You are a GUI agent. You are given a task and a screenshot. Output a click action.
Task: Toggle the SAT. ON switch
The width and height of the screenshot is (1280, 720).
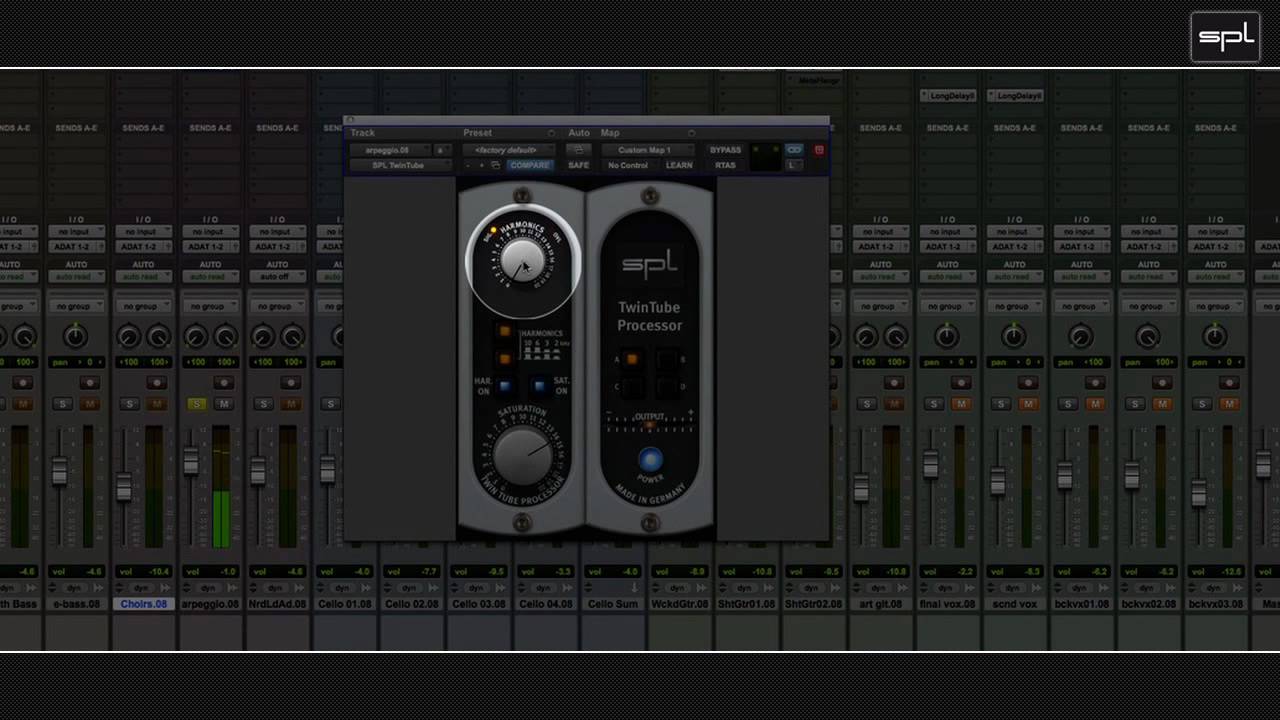pos(540,386)
